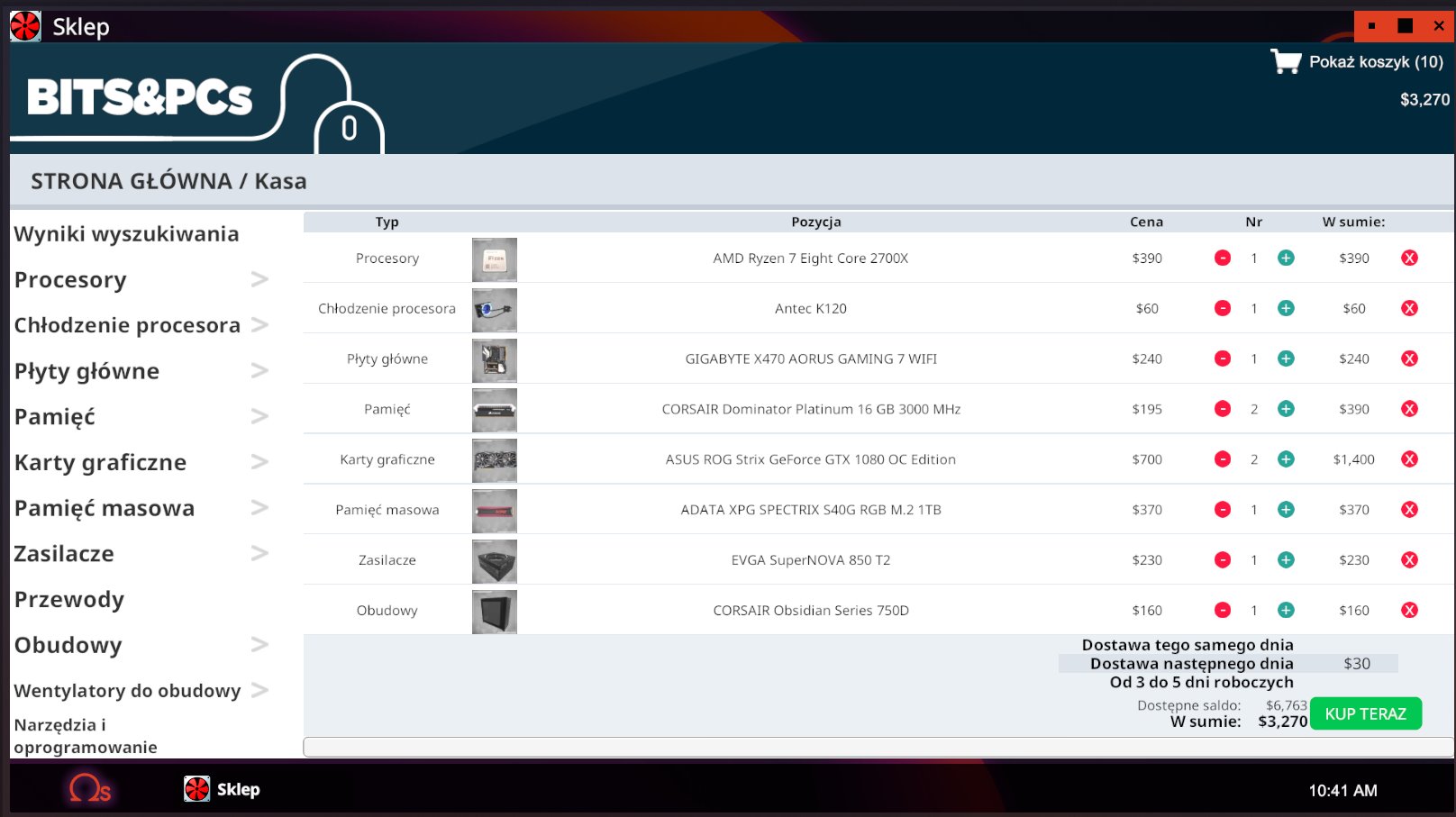Viewport: 1456px width, 817px height.
Task: Open the Karty graficzne category
Action: 101,463
